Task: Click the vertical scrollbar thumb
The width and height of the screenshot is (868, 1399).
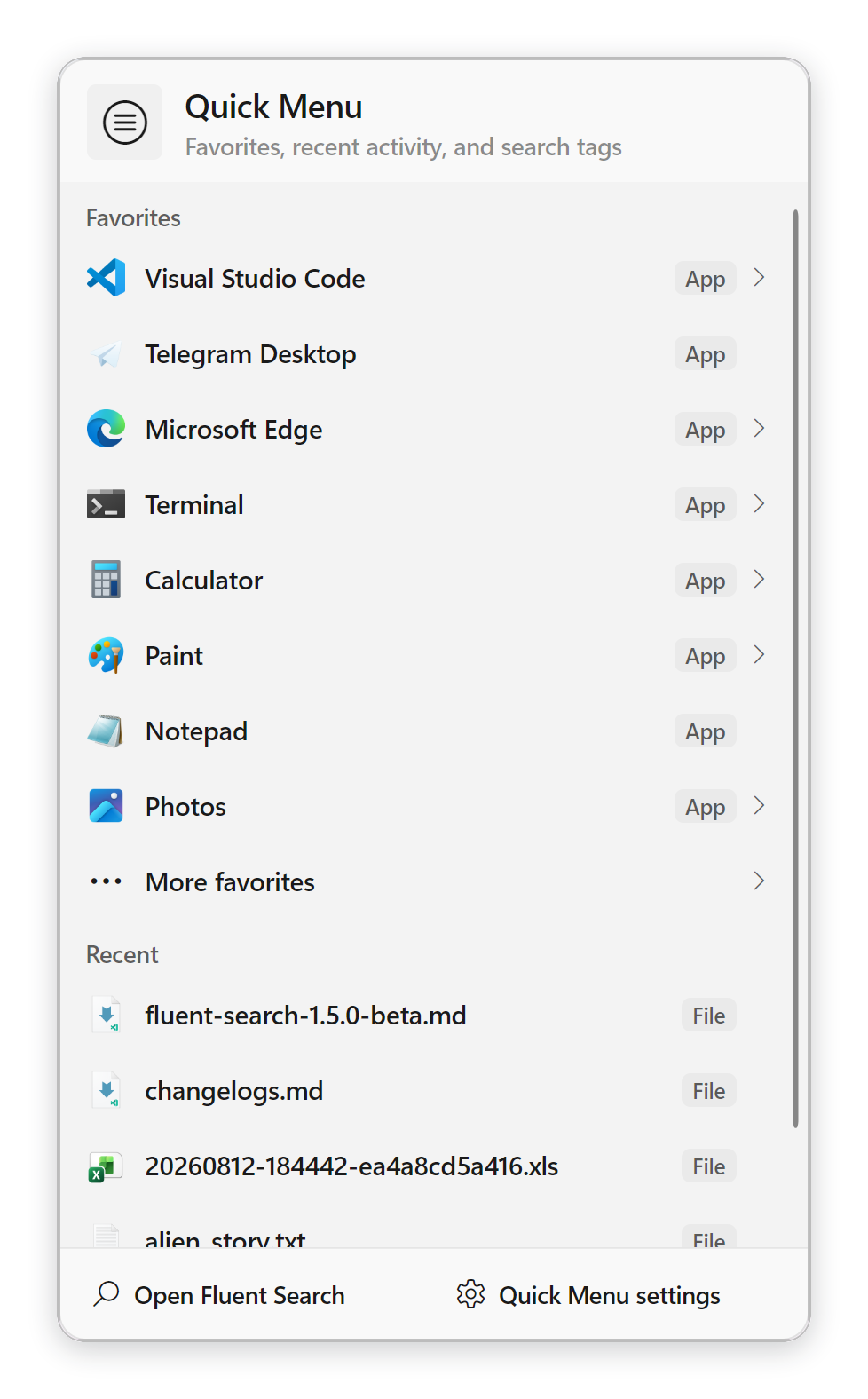Action: point(795,669)
